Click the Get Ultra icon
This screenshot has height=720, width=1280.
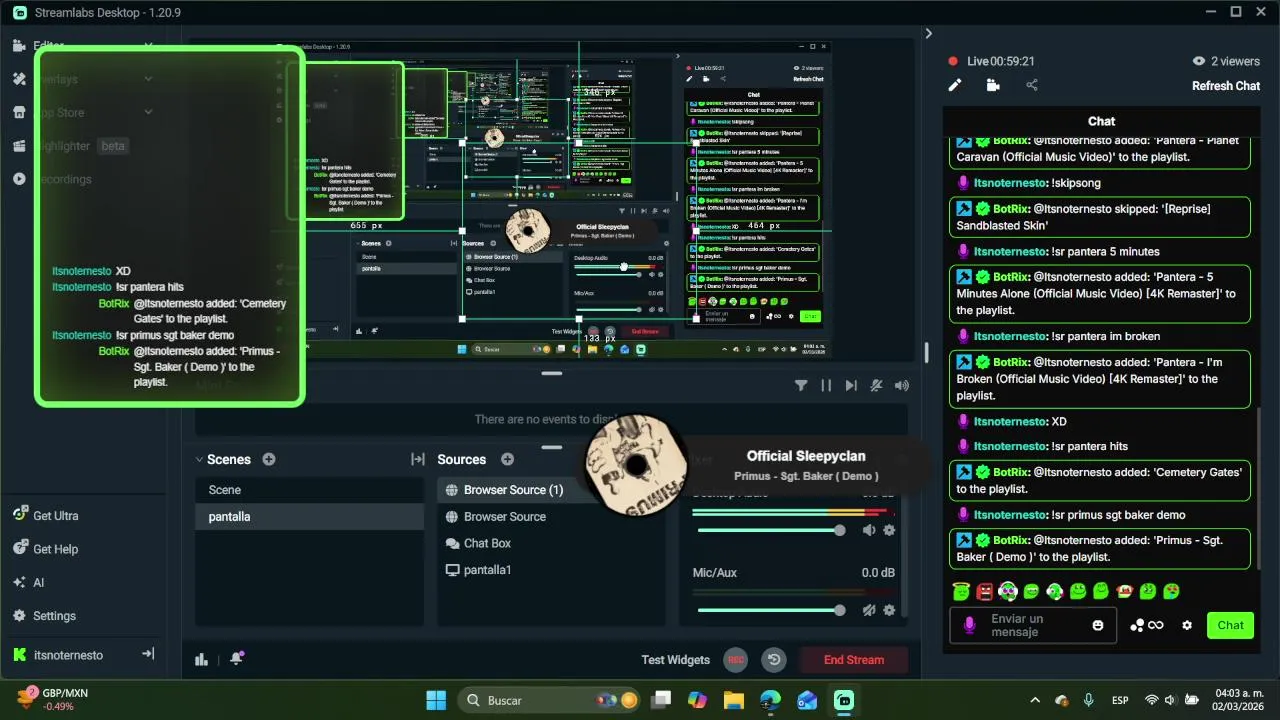click(20, 515)
